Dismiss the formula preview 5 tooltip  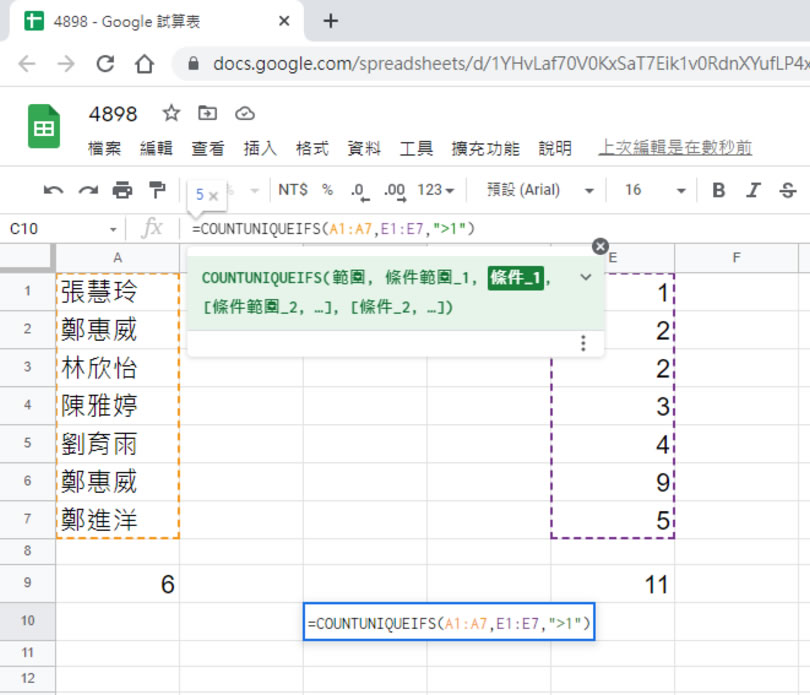pos(213,196)
